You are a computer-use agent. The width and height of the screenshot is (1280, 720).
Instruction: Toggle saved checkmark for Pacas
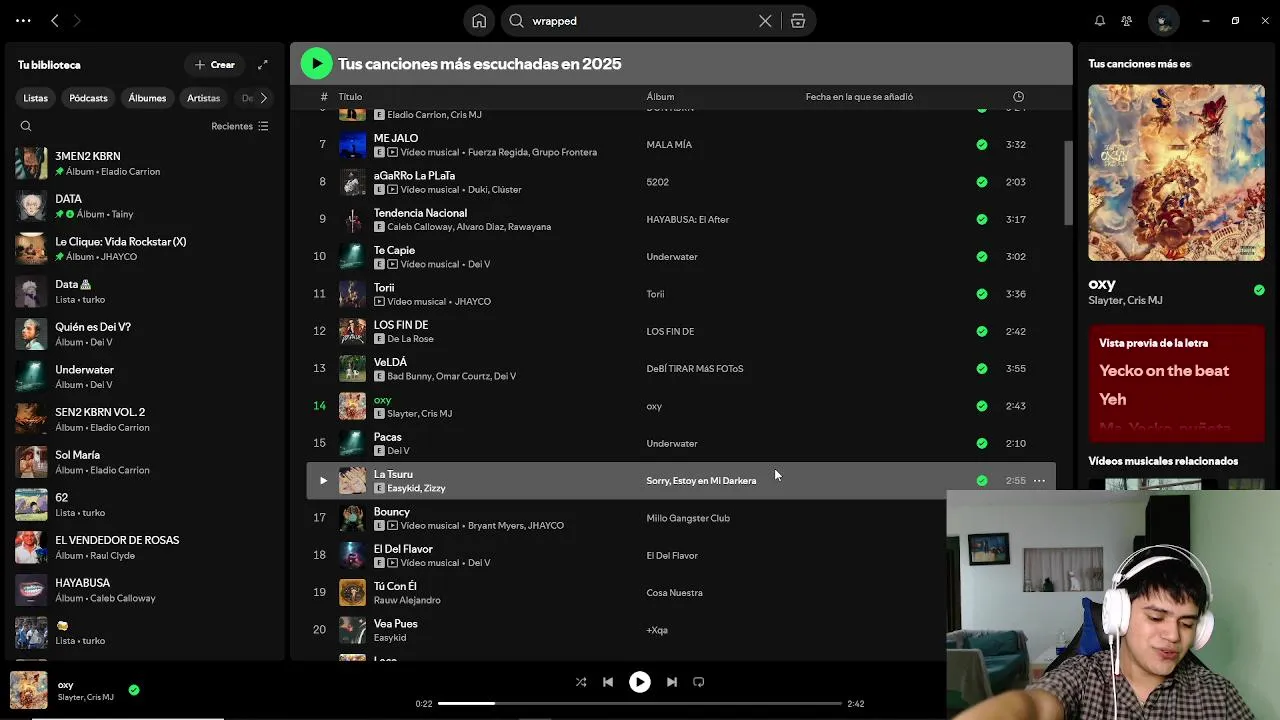(x=982, y=443)
